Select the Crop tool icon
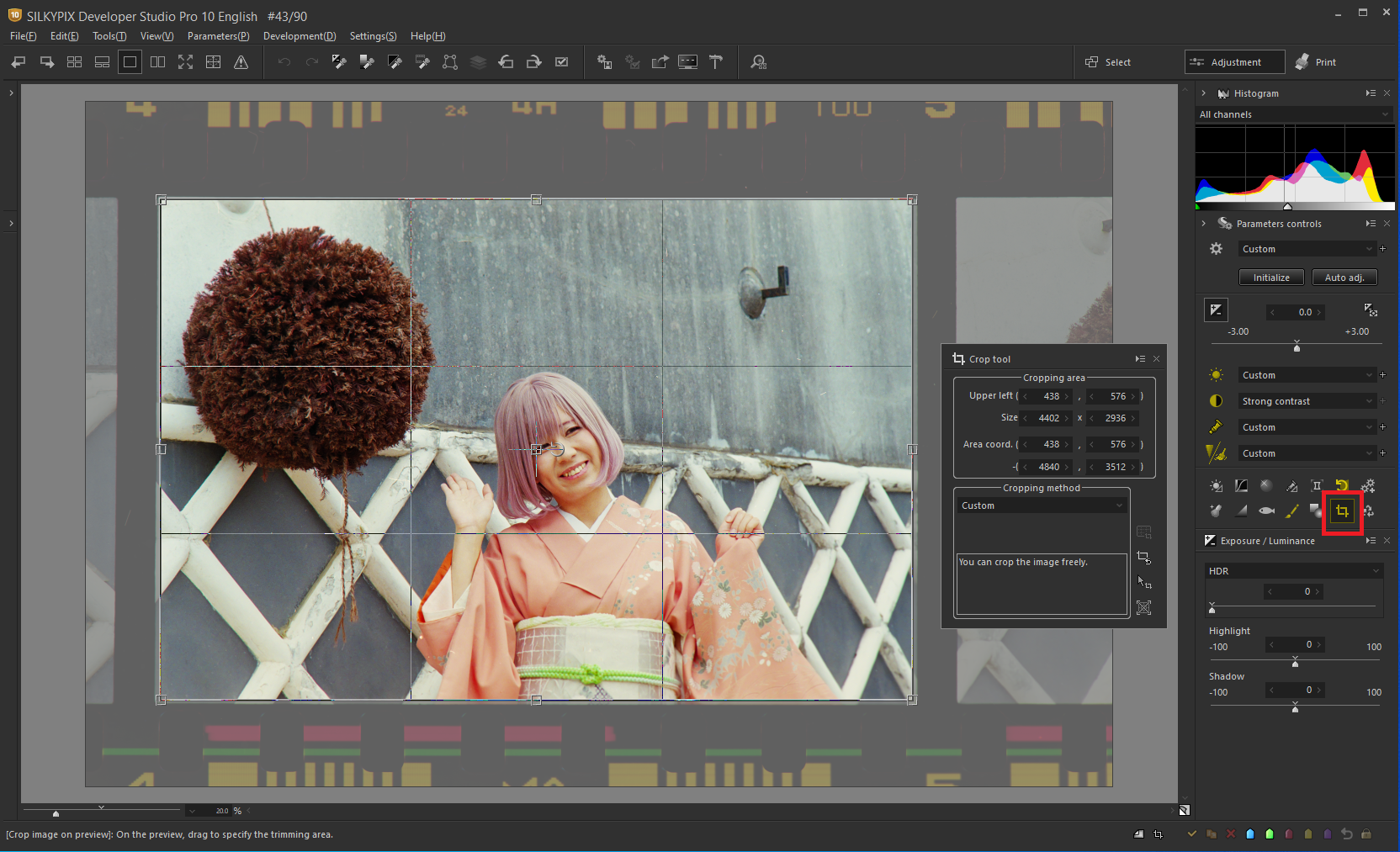This screenshot has width=1400, height=852. point(1342,511)
